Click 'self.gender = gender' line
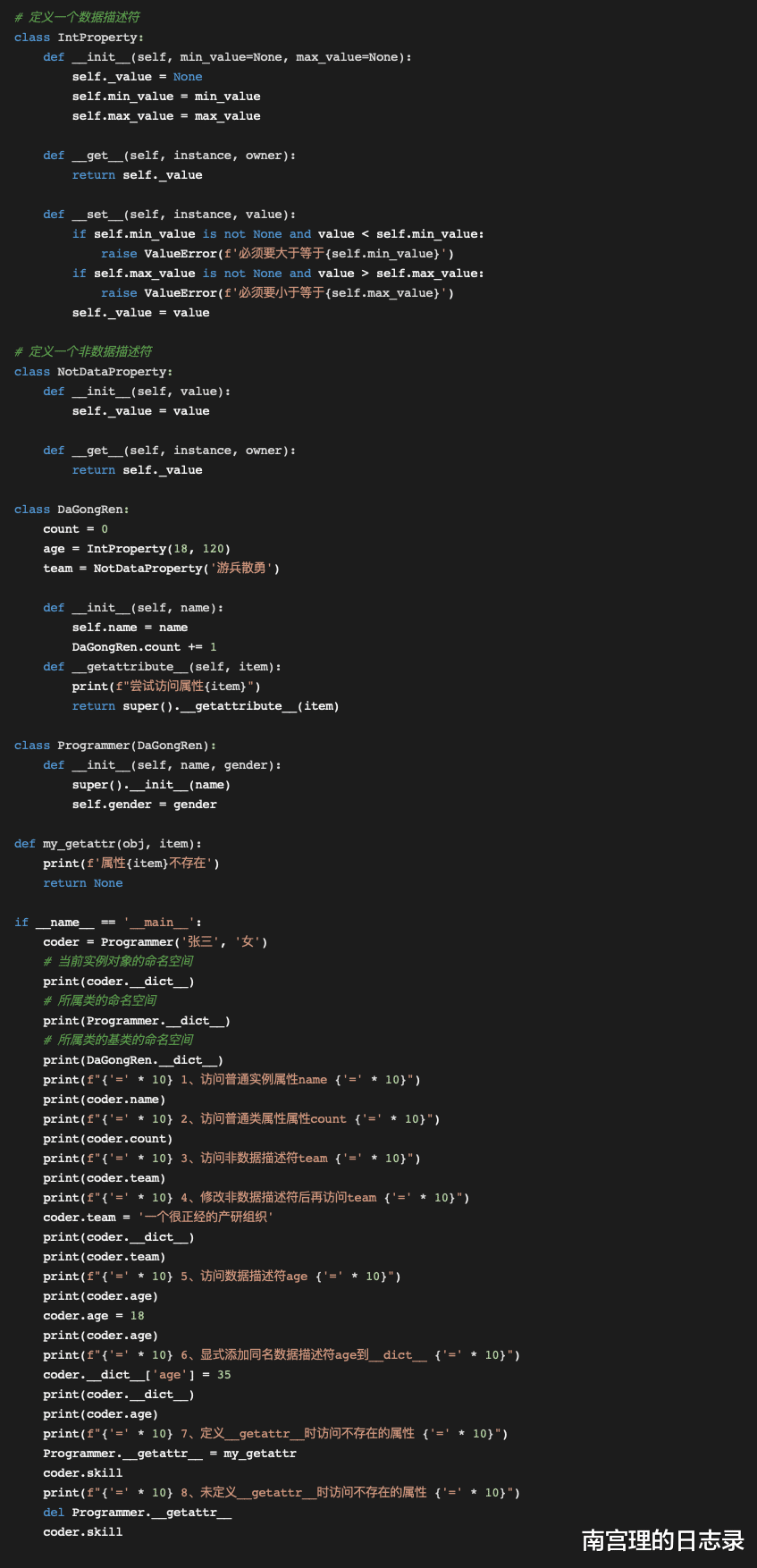 [x=145, y=805]
